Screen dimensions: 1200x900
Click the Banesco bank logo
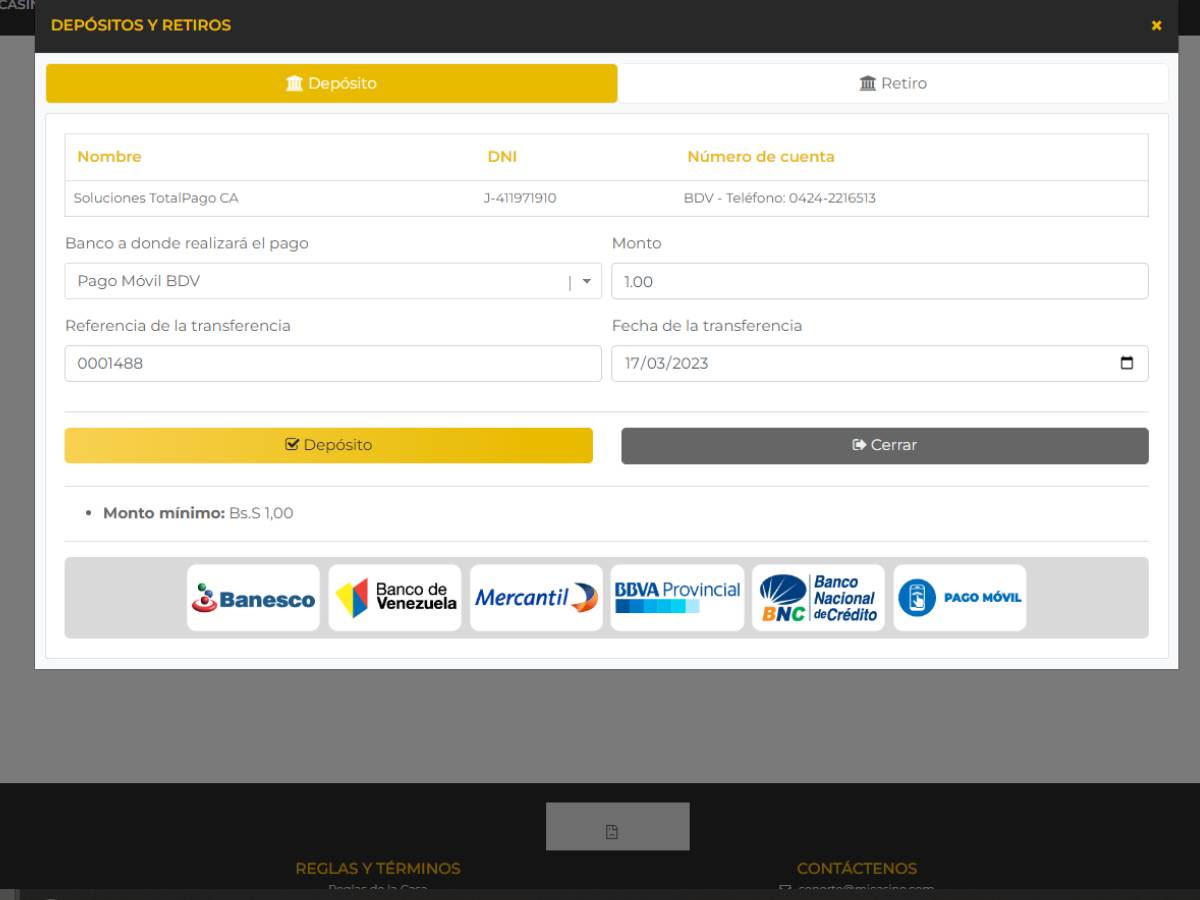click(253, 598)
